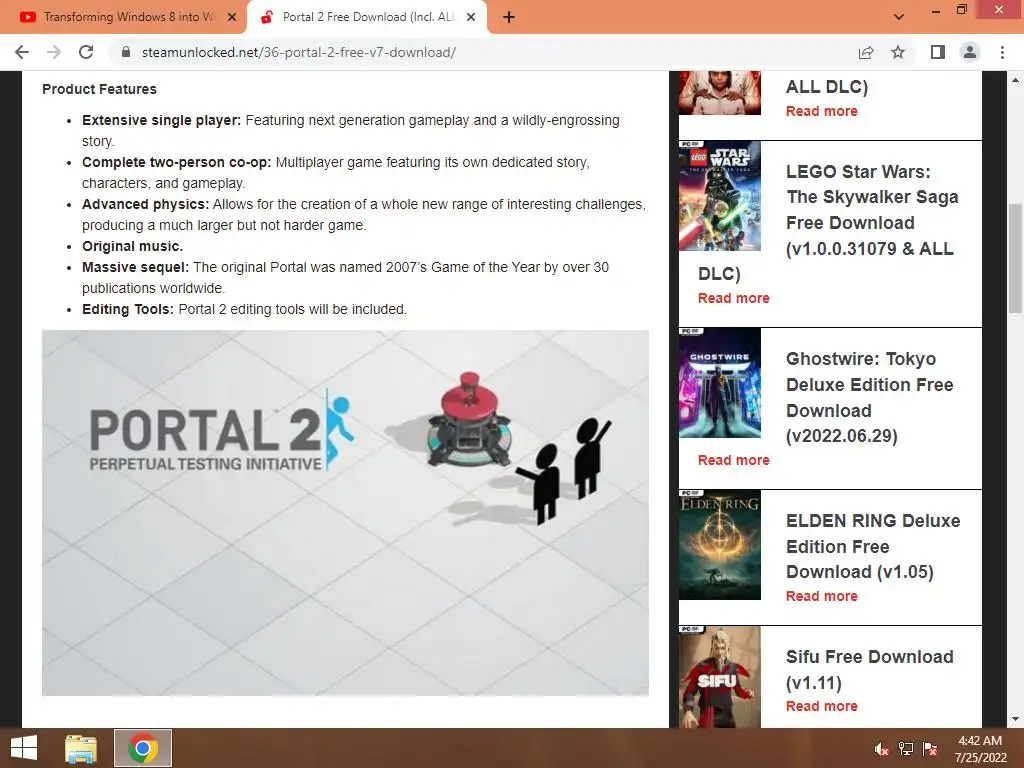1024x768 pixels.
Task: Share this page icon
Action: click(866, 52)
